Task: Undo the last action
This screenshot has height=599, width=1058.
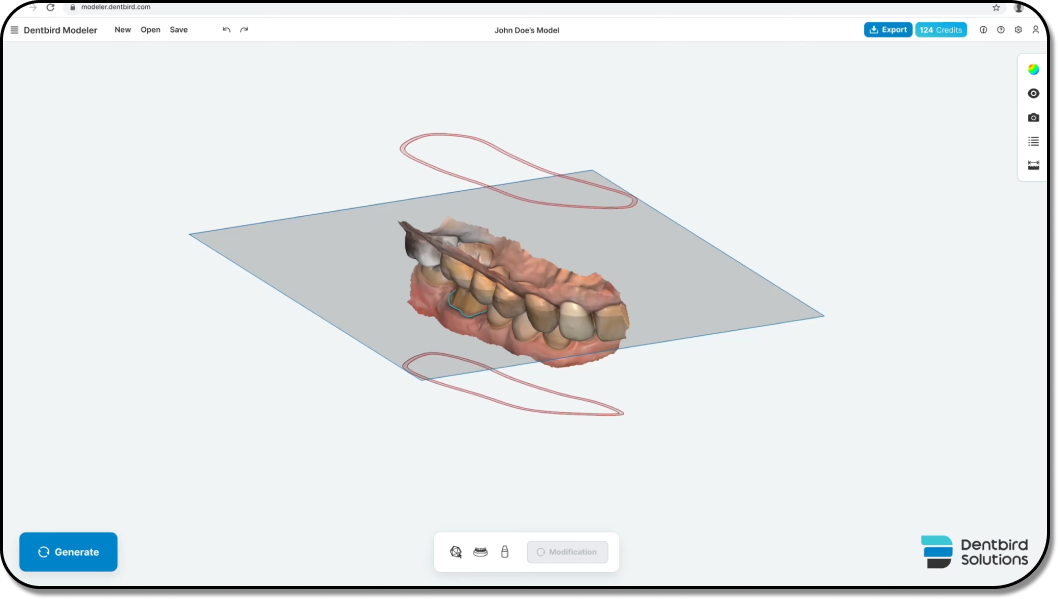Action: pyautogui.click(x=227, y=30)
